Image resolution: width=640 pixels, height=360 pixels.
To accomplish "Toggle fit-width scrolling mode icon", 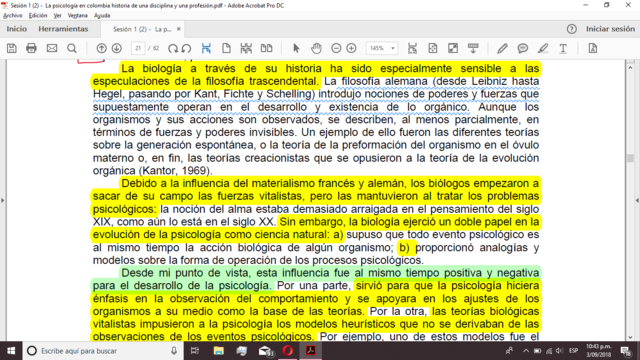I will pos(206,48).
